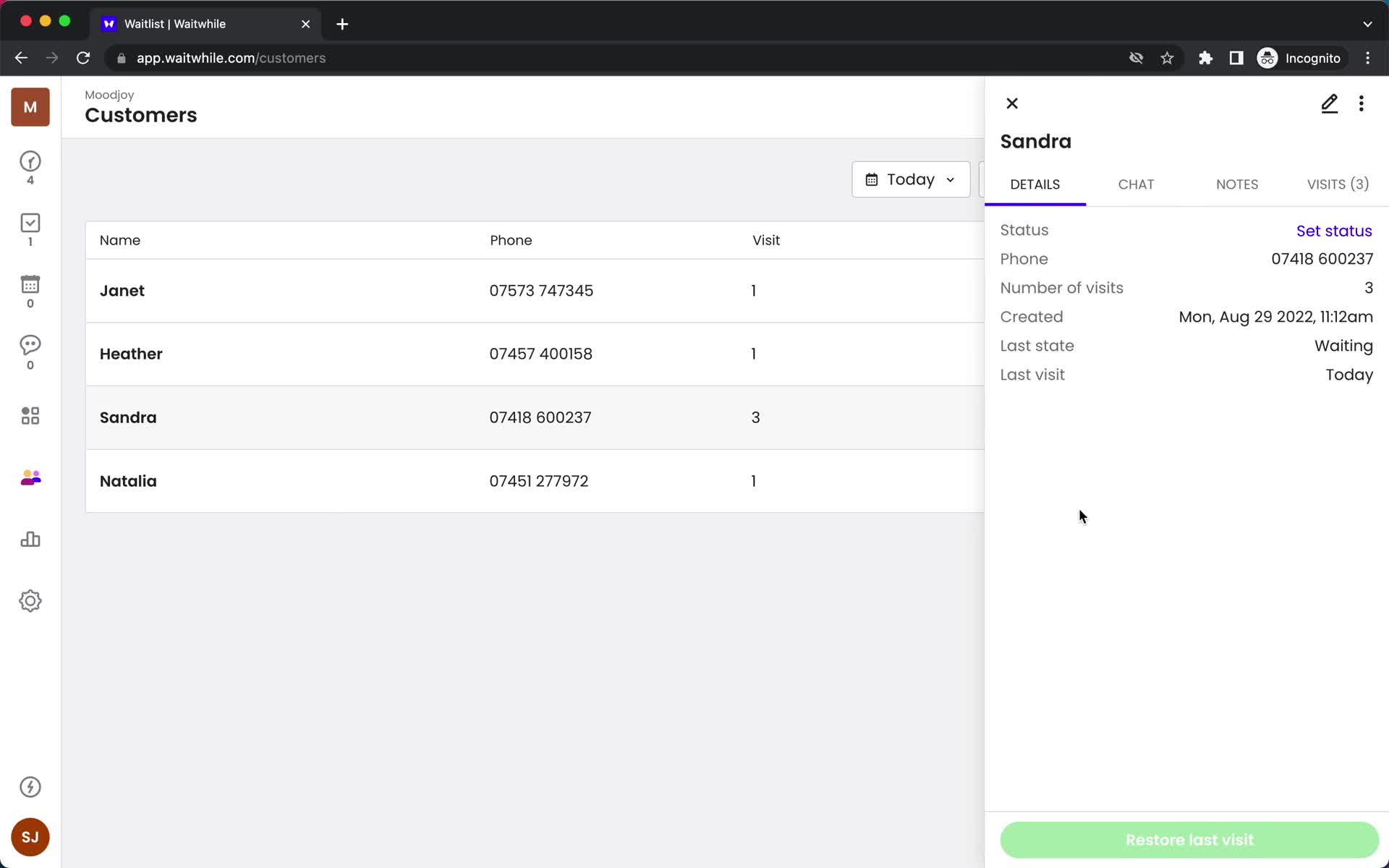Viewport: 1389px width, 868px height.
Task: Click the SJ user avatar at bottom left
Action: pyautogui.click(x=30, y=836)
